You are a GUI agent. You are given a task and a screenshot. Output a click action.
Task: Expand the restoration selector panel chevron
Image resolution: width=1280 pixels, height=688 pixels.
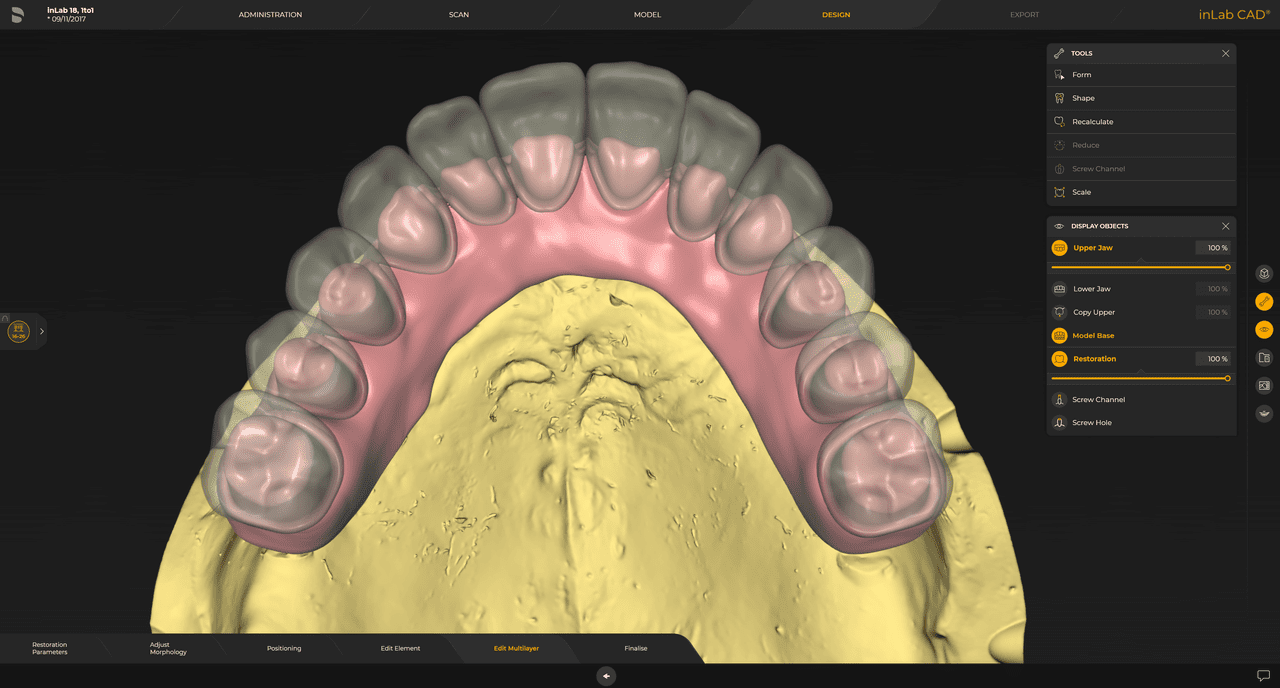point(41,331)
